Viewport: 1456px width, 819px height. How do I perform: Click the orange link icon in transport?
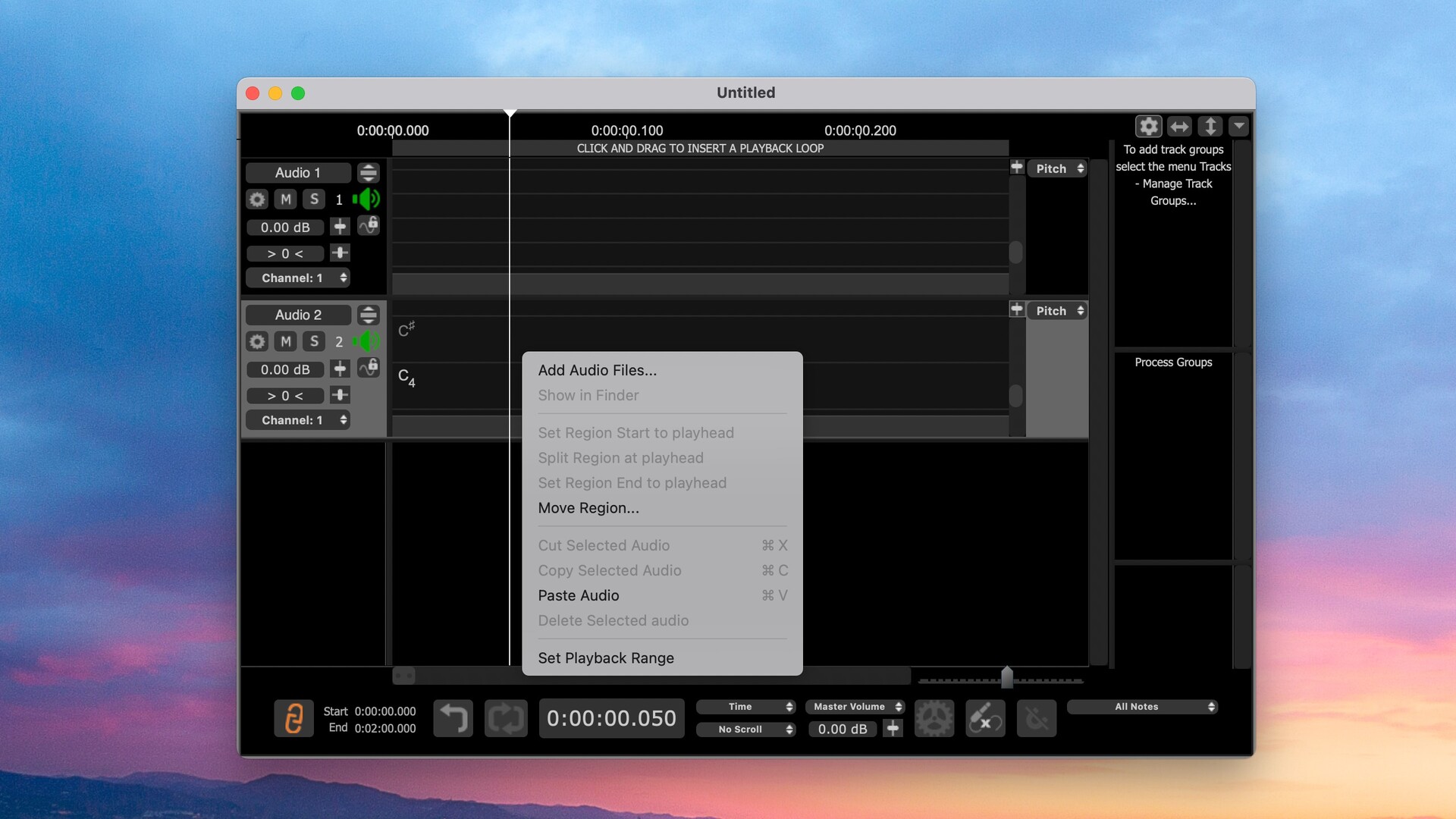pos(293,718)
